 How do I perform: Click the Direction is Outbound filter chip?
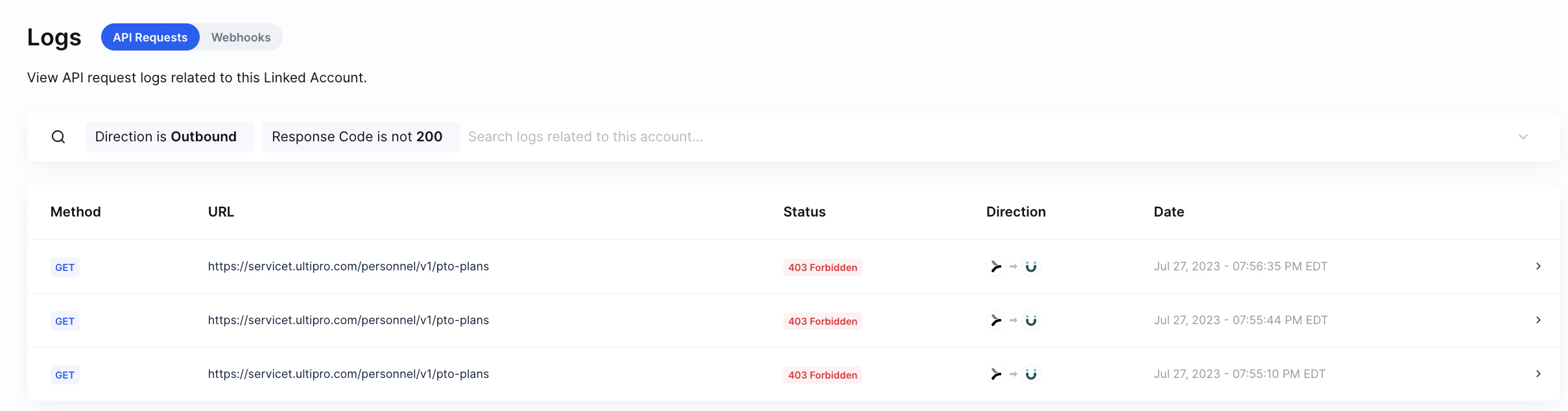point(166,137)
